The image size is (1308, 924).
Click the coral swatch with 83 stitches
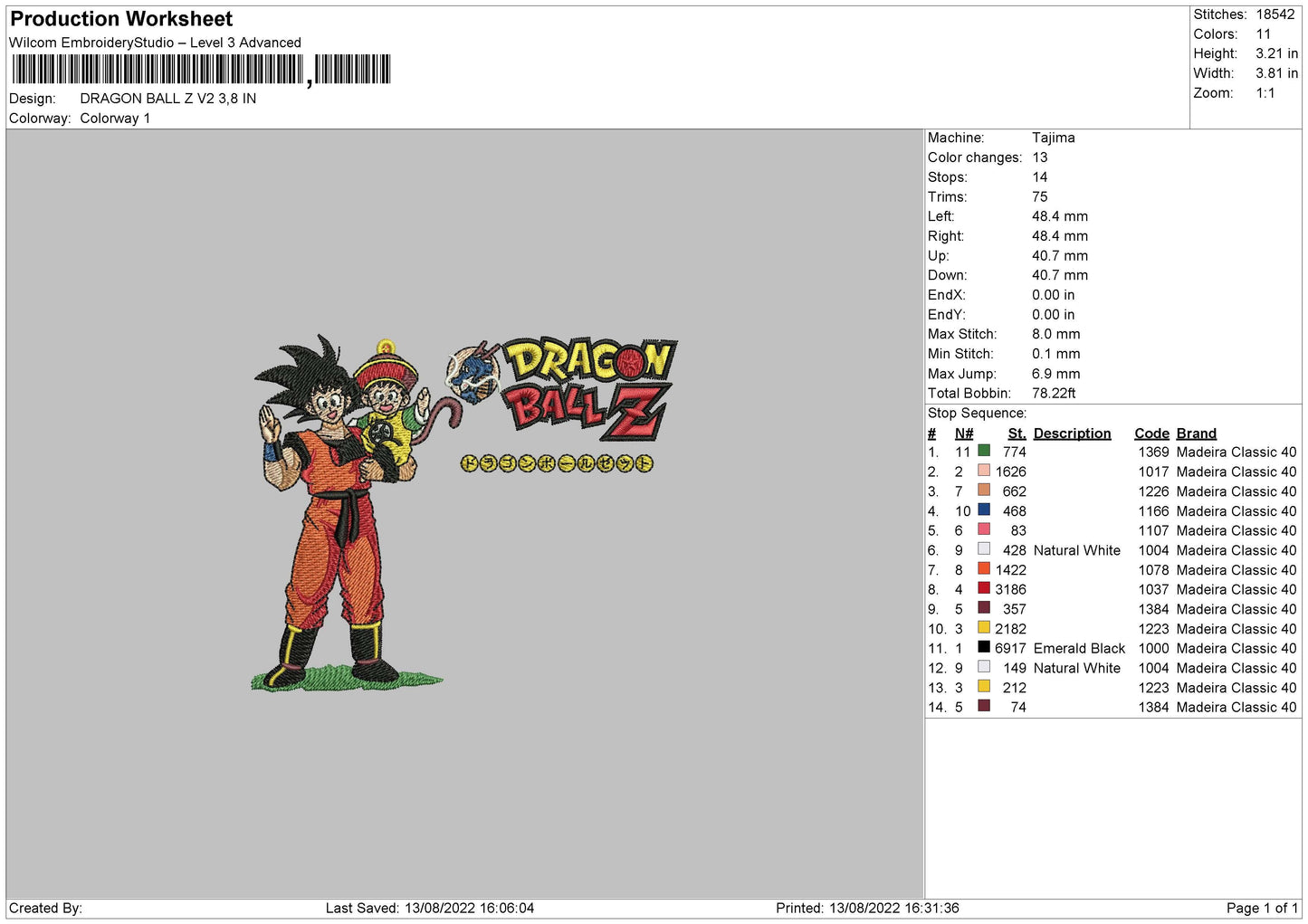click(x=984, y=529)
